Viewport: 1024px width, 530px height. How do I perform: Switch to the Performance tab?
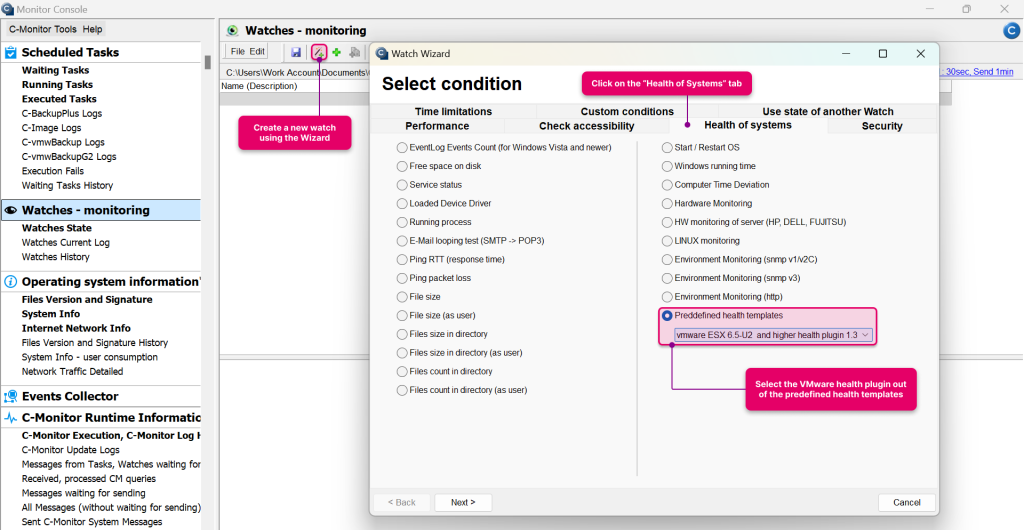[x=437, y=126]
